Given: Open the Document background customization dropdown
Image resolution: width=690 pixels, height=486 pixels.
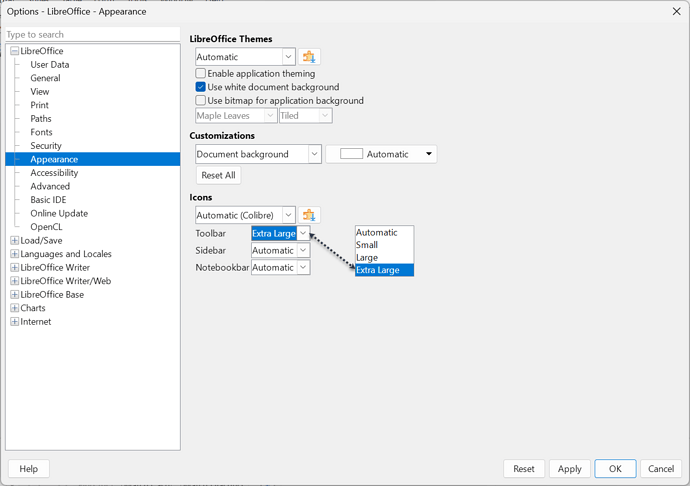Looking at the screenshot, I should click(x=258, y=154).
